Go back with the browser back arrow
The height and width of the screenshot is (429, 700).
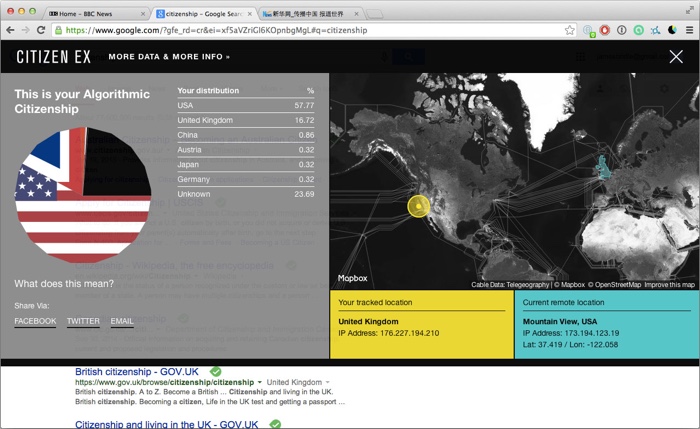pyautogui.click(x=10, y=30)
